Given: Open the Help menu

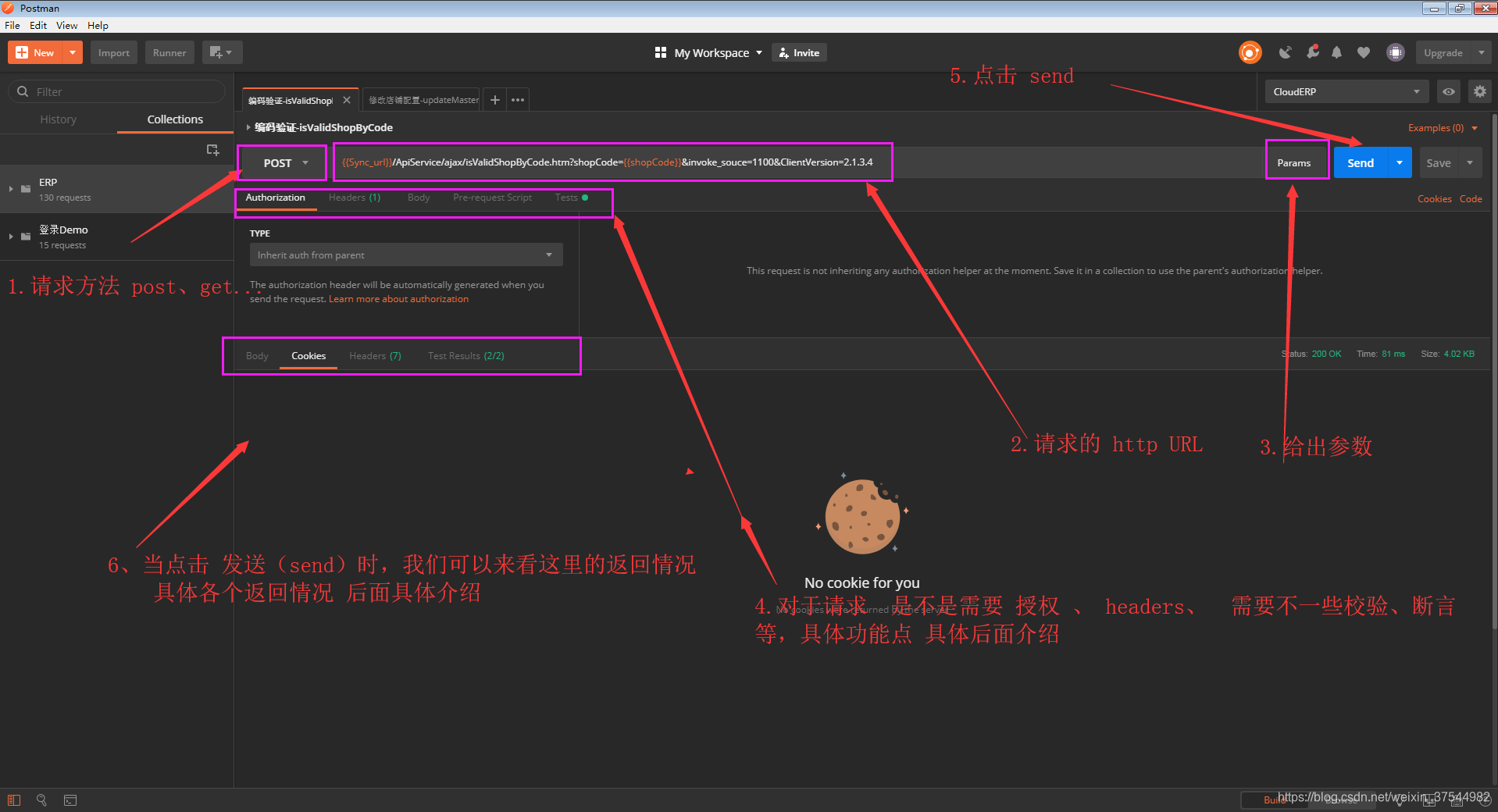Looking at the screenshot, I should pyautogui.click(x=98, y=25).
